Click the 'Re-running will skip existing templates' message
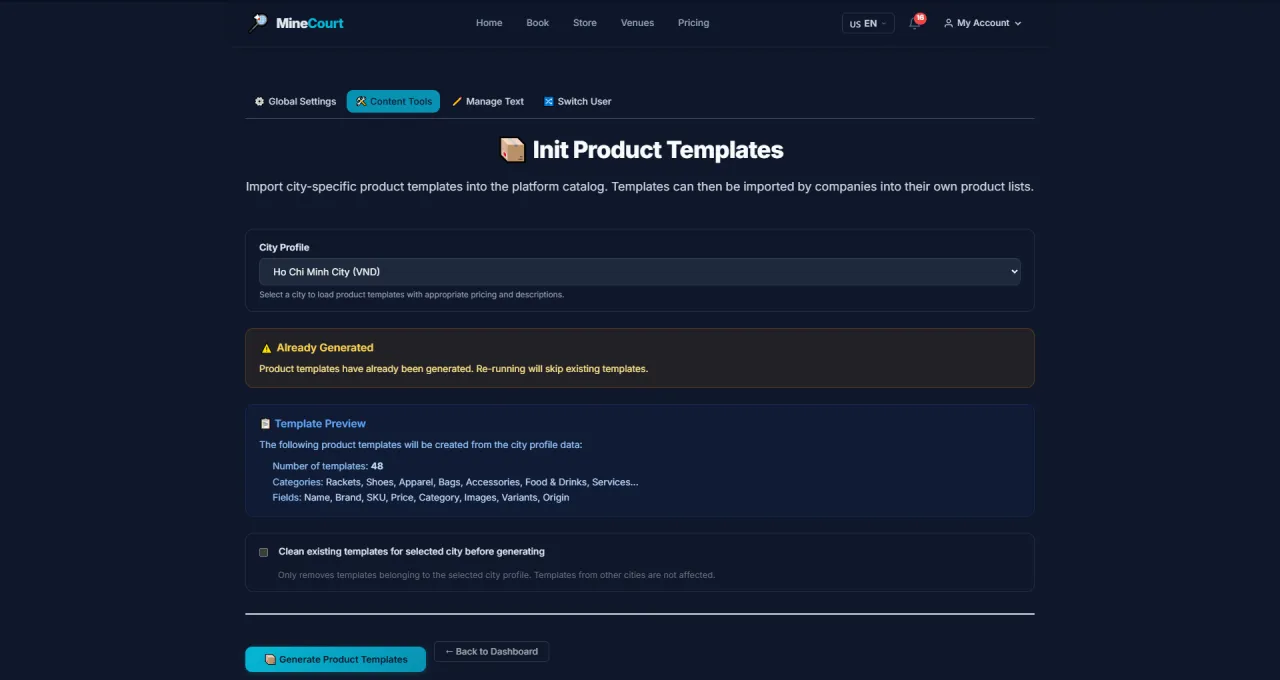Image resolution: width=1280 pixels, height=680 pixels. click(x=562, y=369)
